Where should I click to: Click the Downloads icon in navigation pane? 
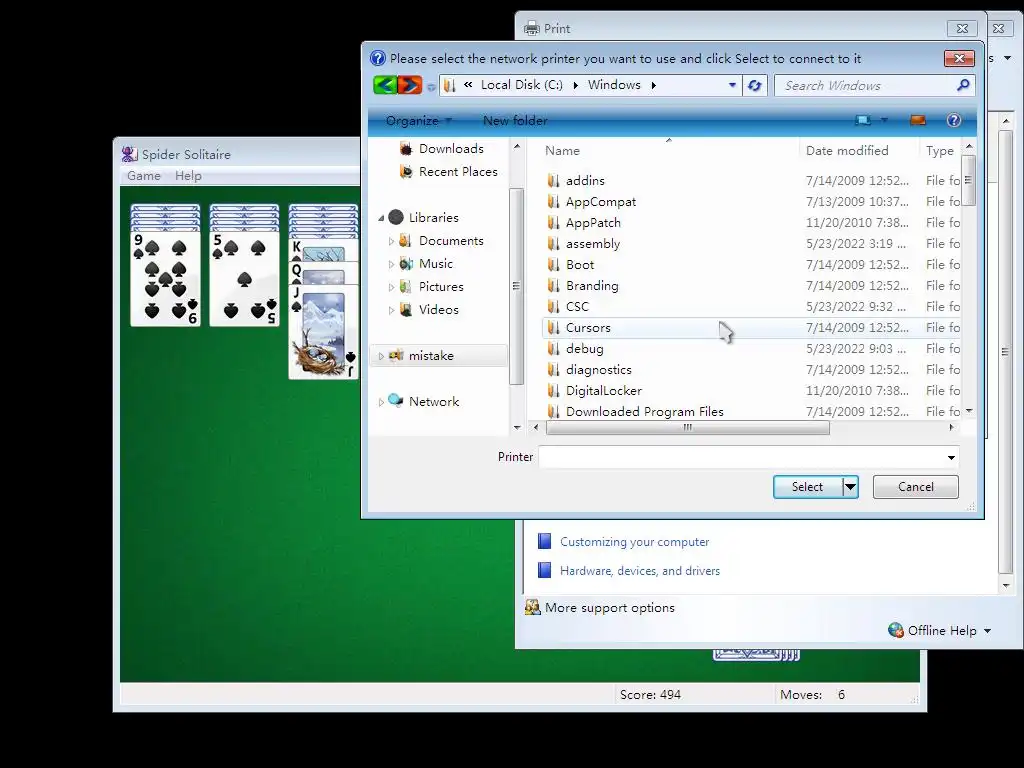point(406,149)
